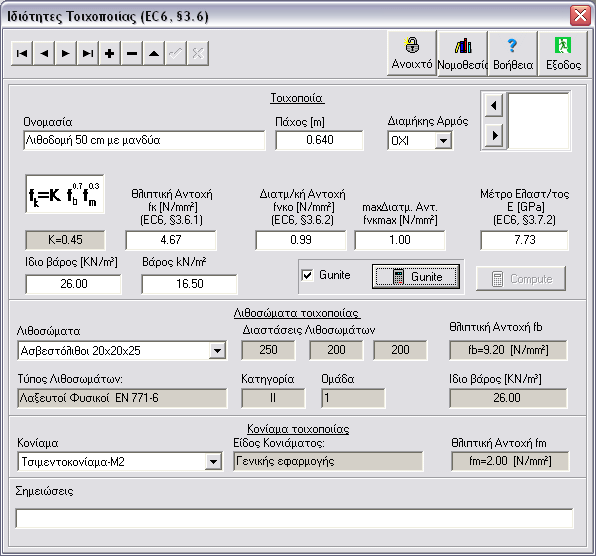Go to previous record arrow
Image resolution: width=596 pixels, height=556 pixels.
pos(44,54)
